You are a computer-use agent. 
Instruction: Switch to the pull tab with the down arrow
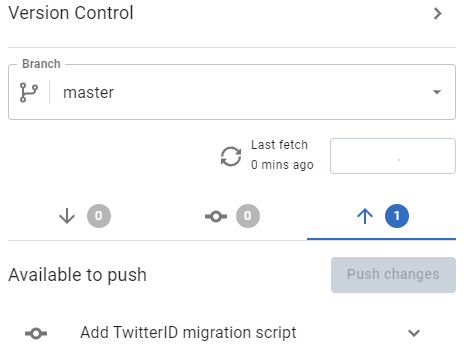pyautogui.click(x=83, y=216)
